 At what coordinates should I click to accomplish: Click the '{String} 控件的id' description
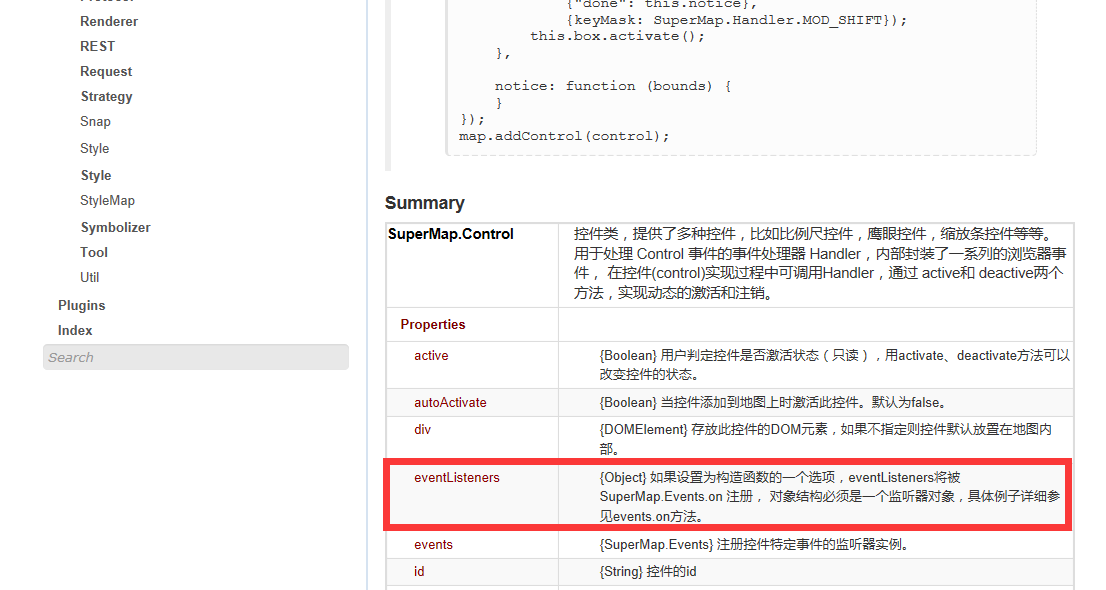pos(648,572)
